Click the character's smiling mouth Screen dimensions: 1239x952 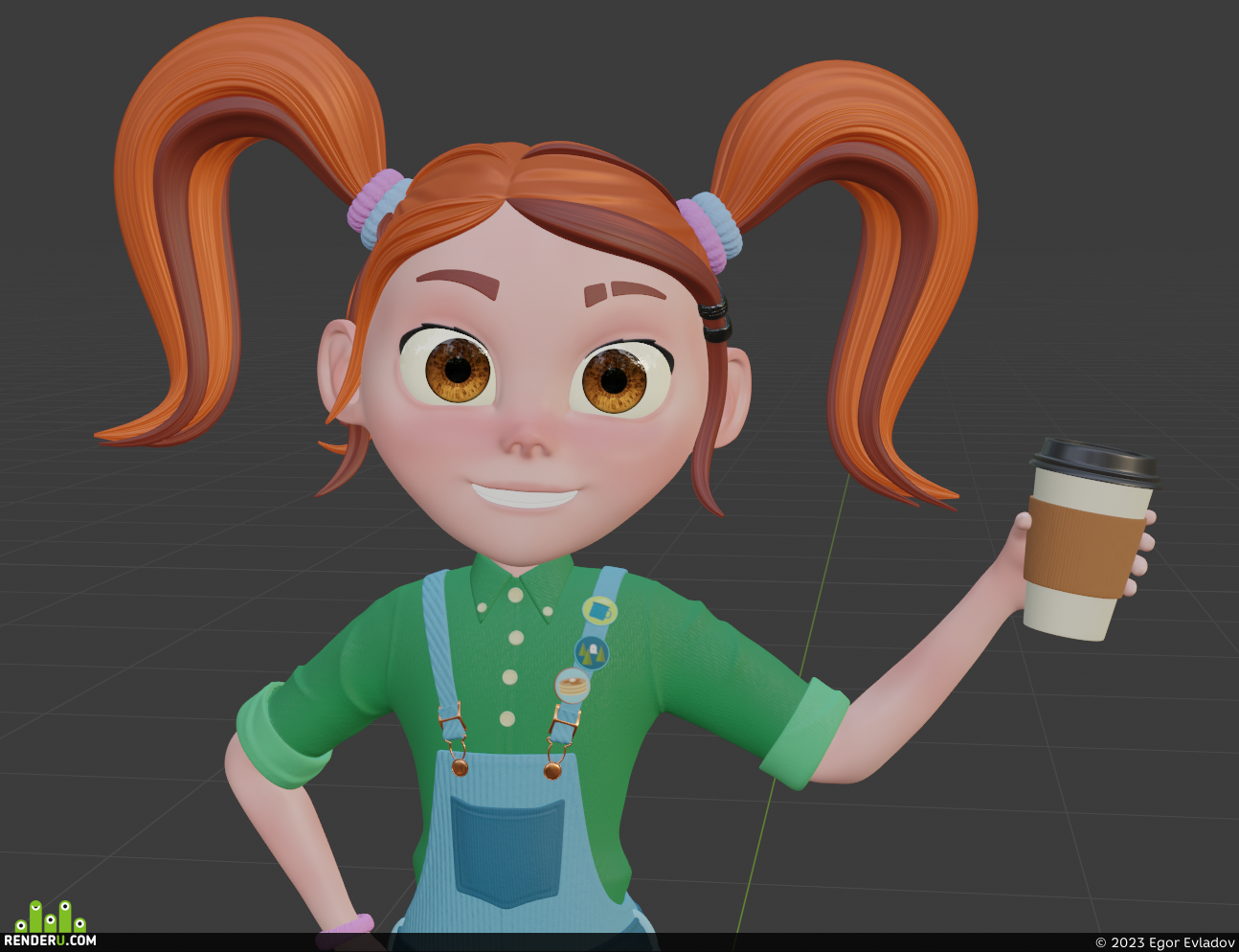coord(524,496)
